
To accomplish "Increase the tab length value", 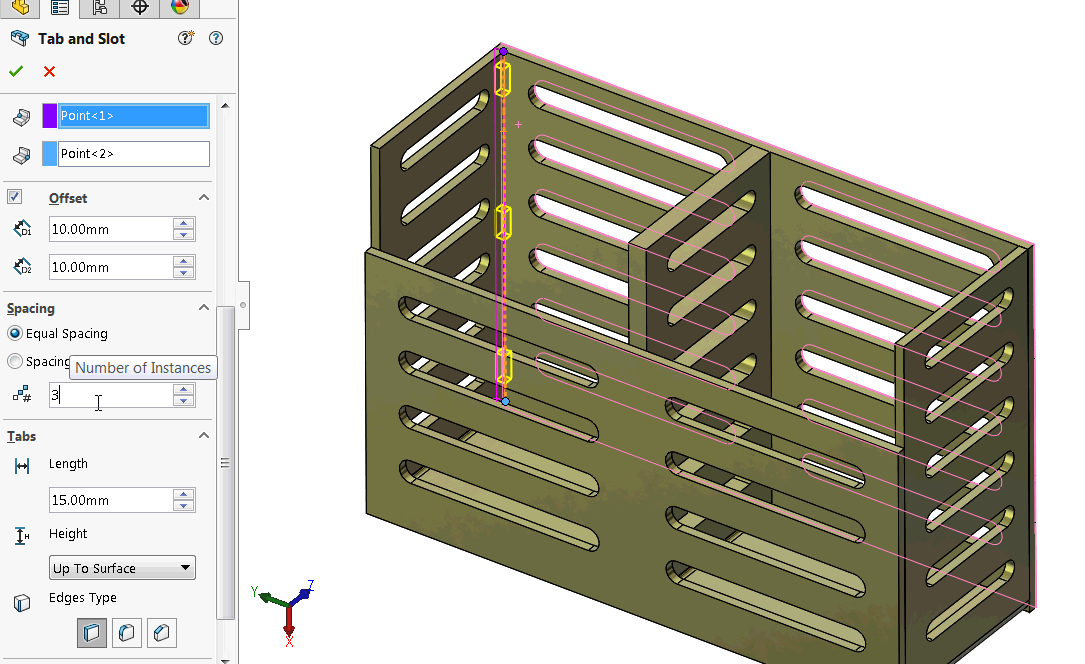I will [183, 495].
